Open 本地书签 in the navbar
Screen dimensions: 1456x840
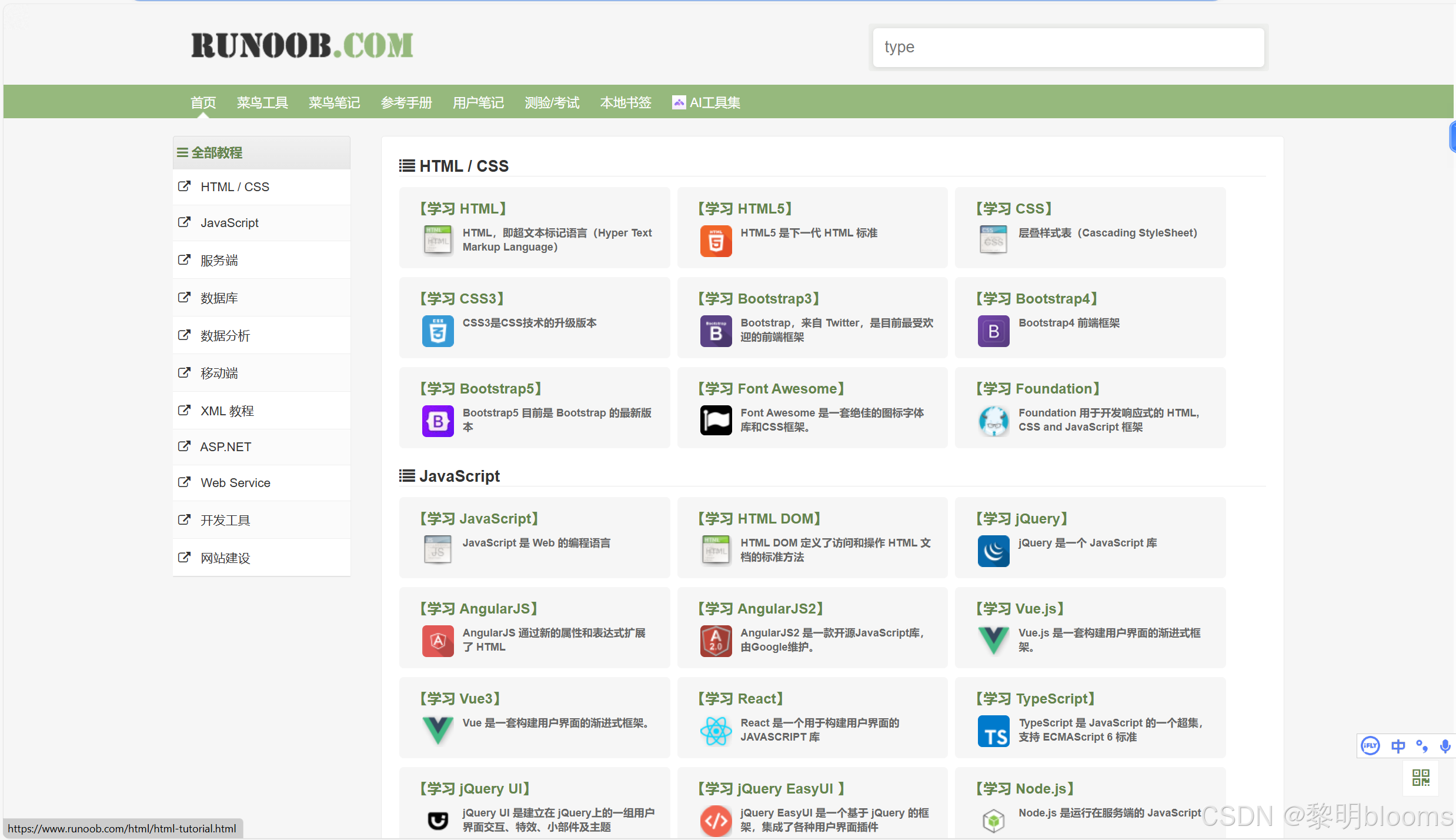pos(626,102)
